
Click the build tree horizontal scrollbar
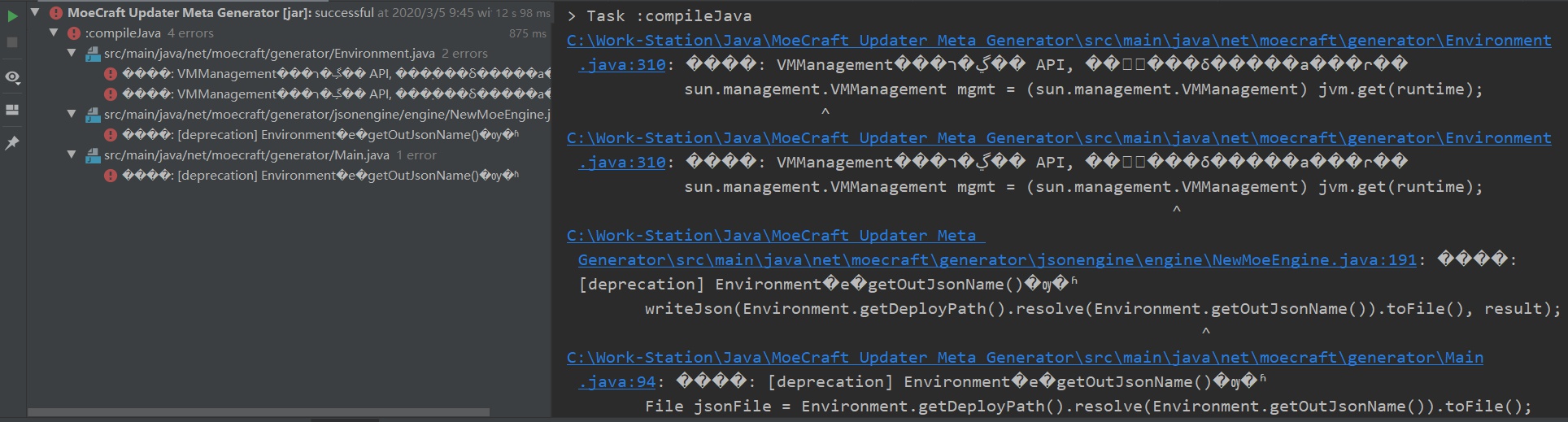click(x=258, y=412)
